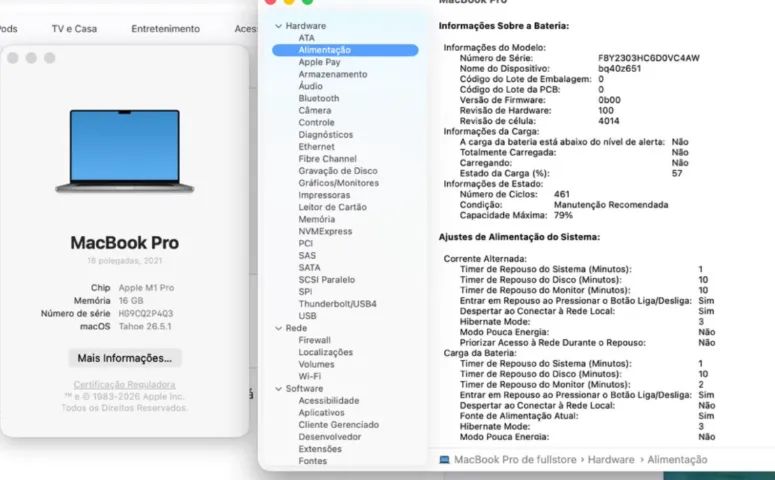Viewport: 775px width, 480px height.
Task: Select Alimentação in the sidebar
Action: tap(345, 50)
